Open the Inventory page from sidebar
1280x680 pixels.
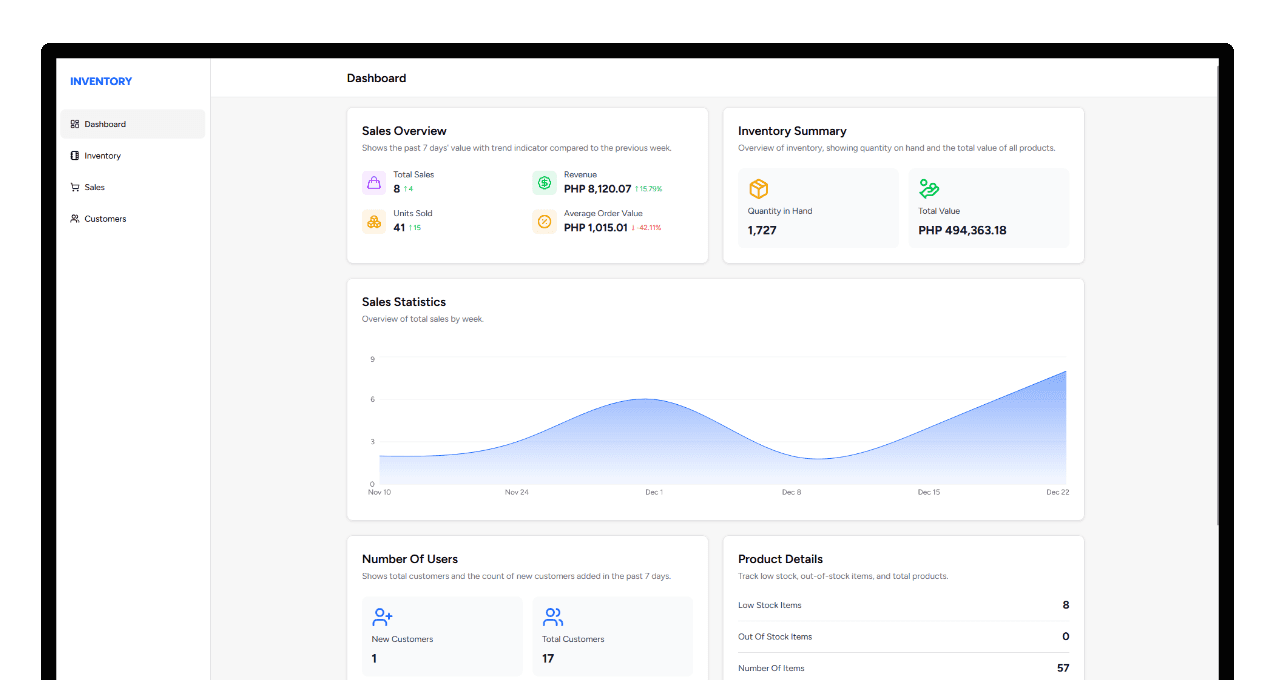point(102,156)
